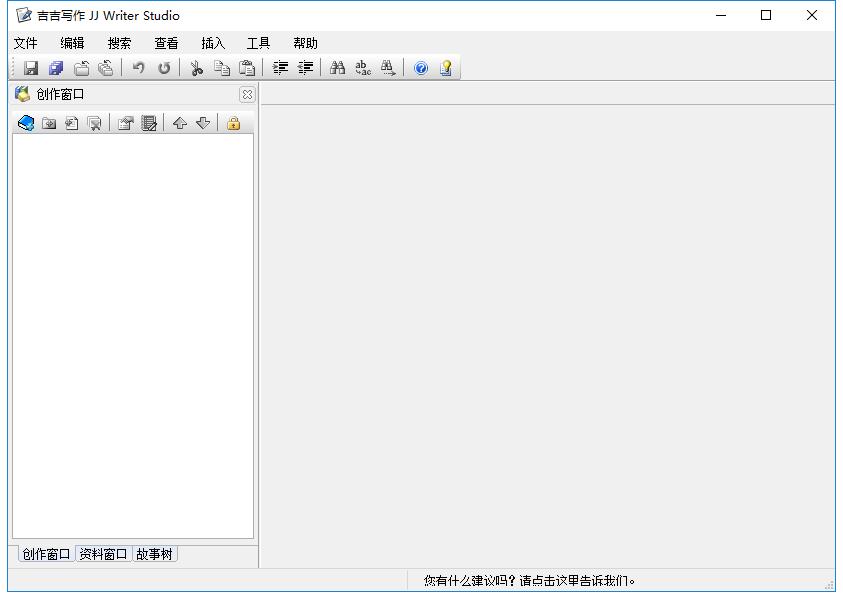Click the lightbulb tip icon on the toolbar
This screenshot has width=843, height=599.
pos(445,67)
